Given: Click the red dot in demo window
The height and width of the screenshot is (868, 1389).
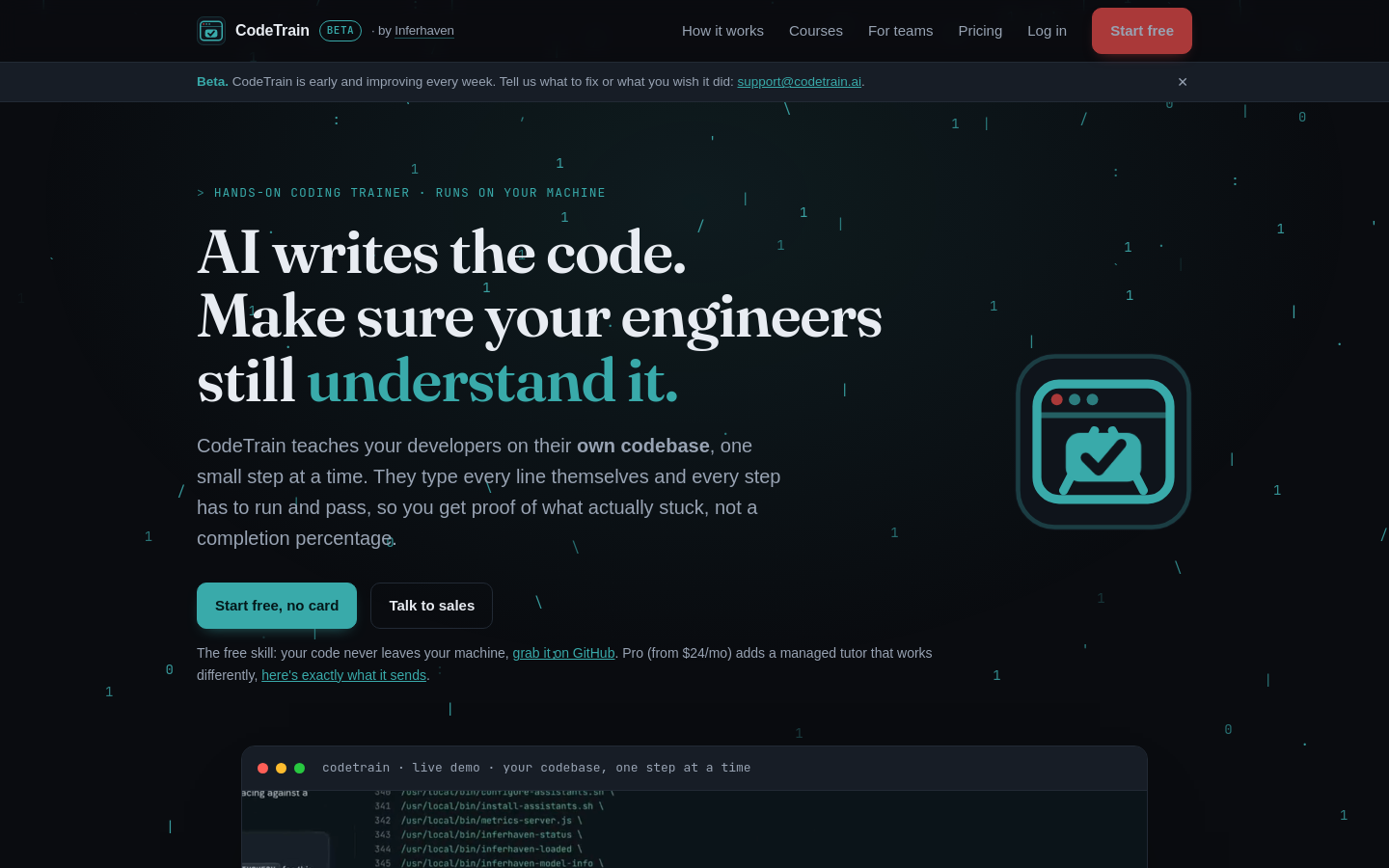Looking at the screenshot, I should (x=262, y=769).
